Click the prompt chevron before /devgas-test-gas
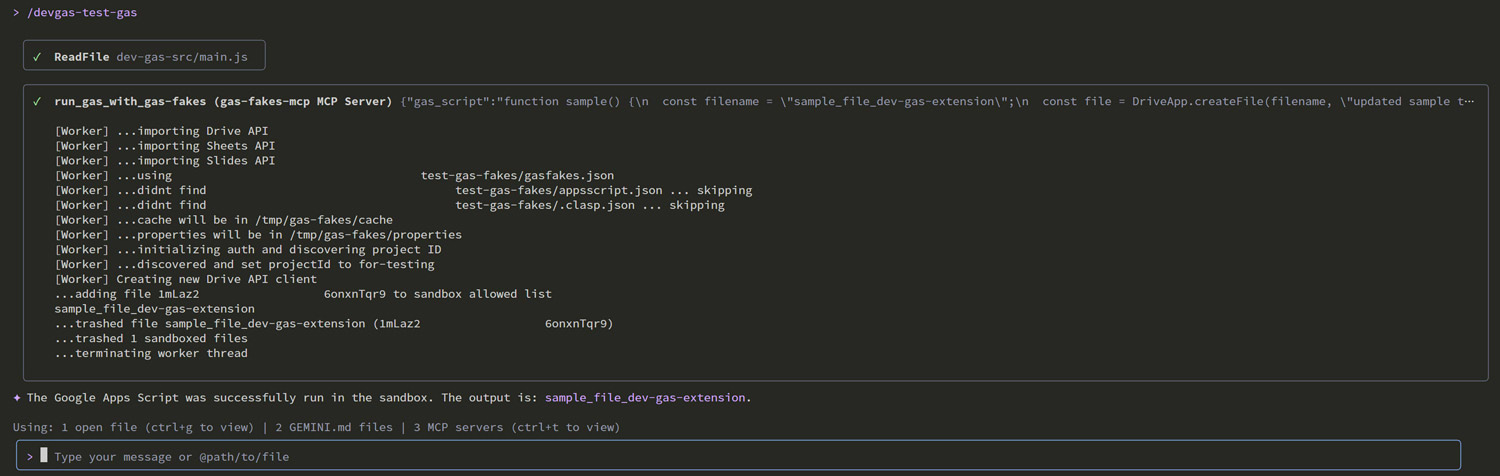Image resolution: width=1500 pixels, height=476 pixels. pyautogui.click(x=17, y=13)
